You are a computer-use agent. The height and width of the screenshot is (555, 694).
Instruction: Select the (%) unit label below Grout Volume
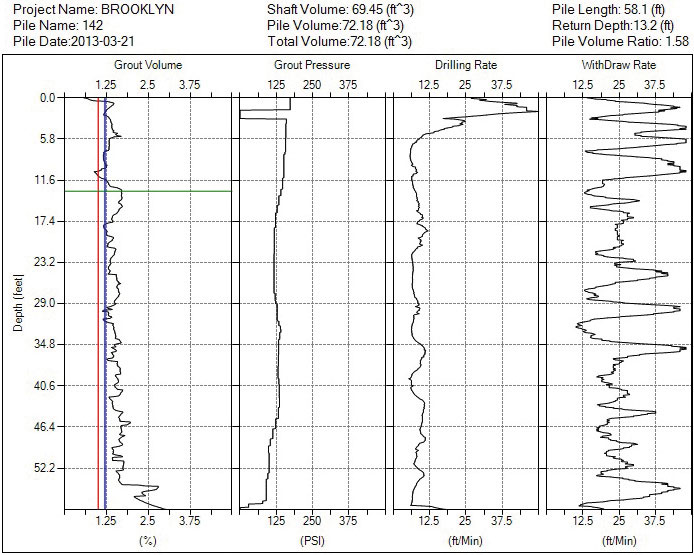click(x=147, y=540)
